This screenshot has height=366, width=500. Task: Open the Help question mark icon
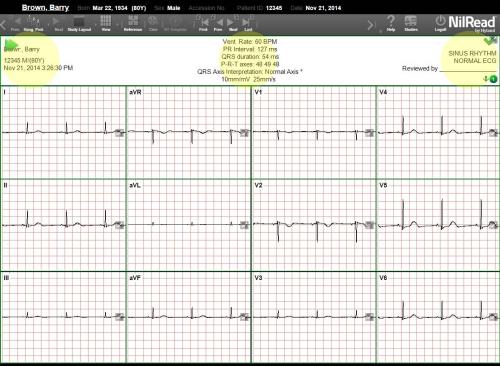pyautogui.click(x=391, y=23)
